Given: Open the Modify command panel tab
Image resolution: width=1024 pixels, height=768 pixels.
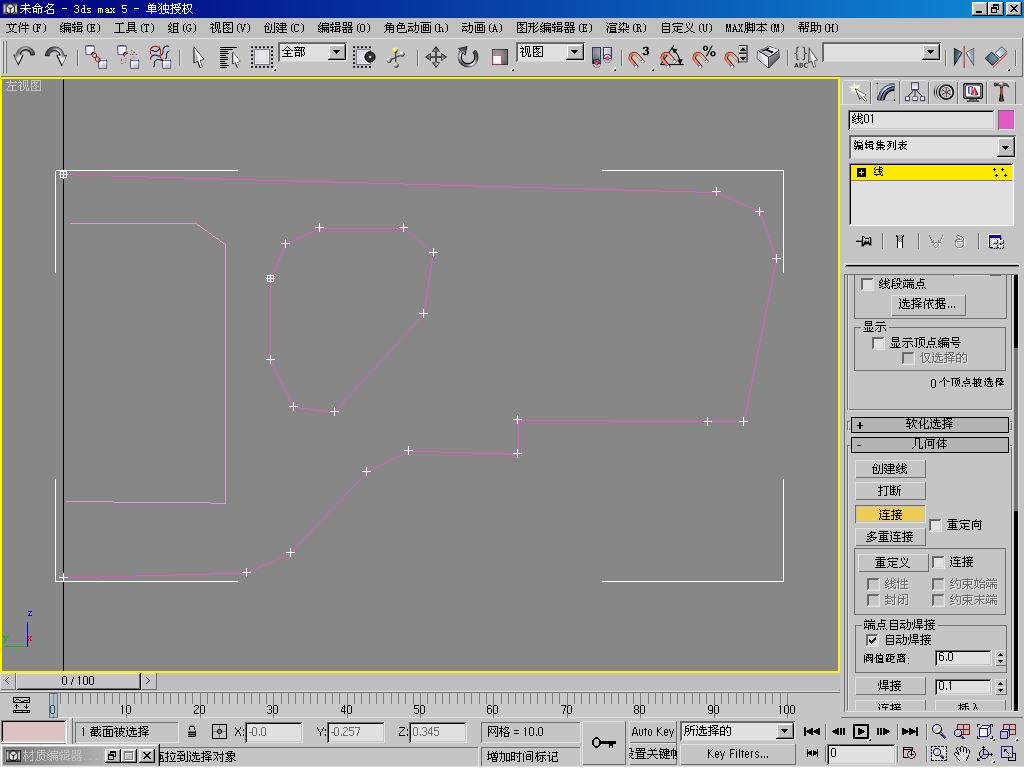Looking at the screenshot, I should (886, 93).
